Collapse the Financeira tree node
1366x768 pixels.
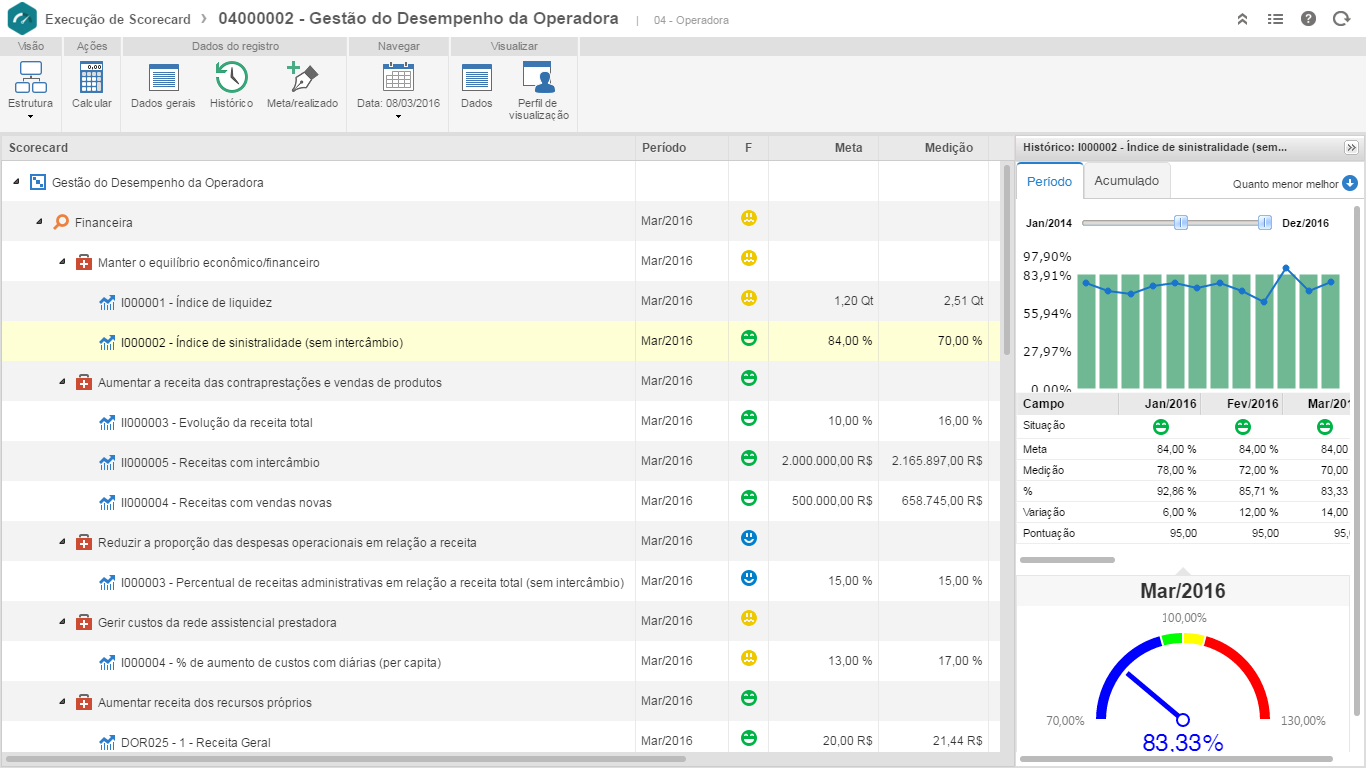pos(39,222)
